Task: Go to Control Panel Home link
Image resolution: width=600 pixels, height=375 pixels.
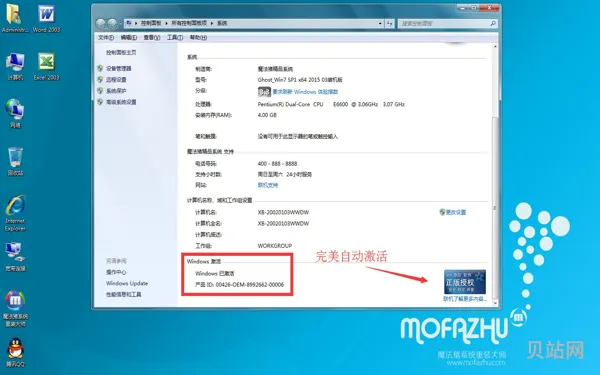Action: (x=121, y=52)
